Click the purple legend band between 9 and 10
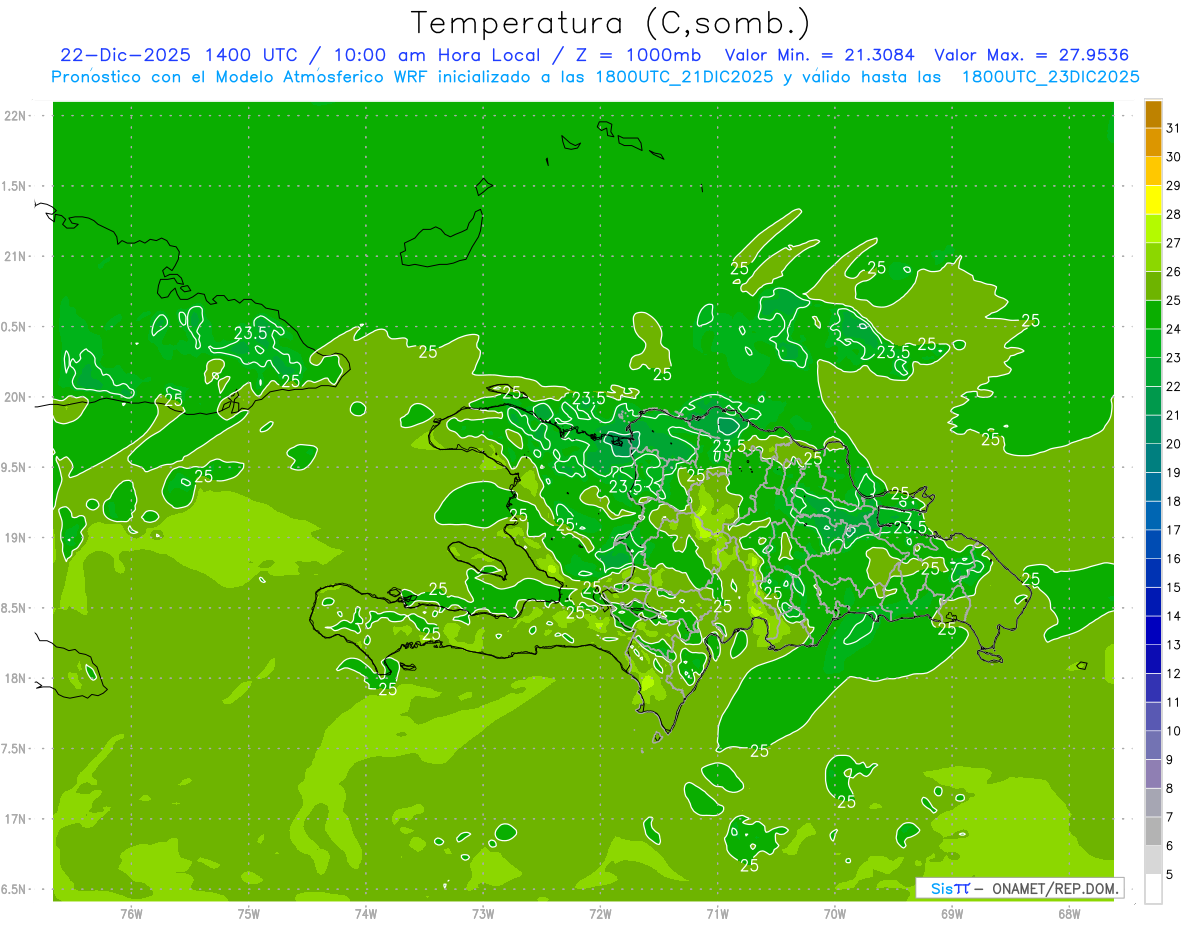 [1153, 745]
